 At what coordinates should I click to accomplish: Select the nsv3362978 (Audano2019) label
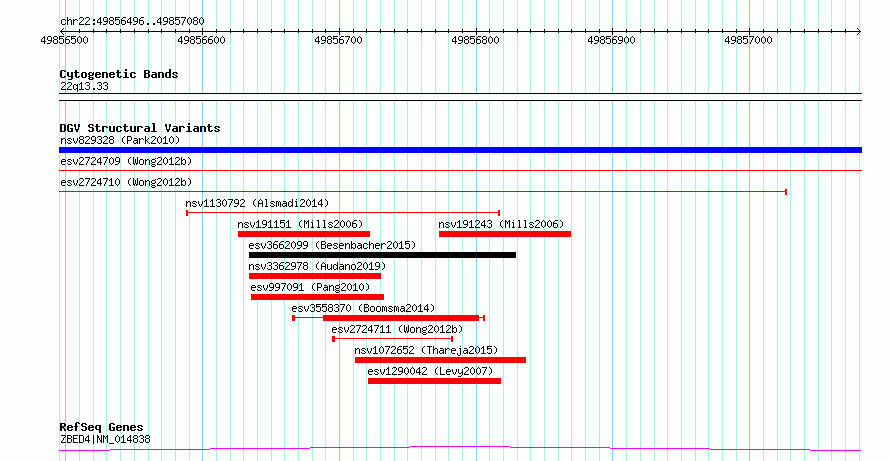tap(317, 266)
